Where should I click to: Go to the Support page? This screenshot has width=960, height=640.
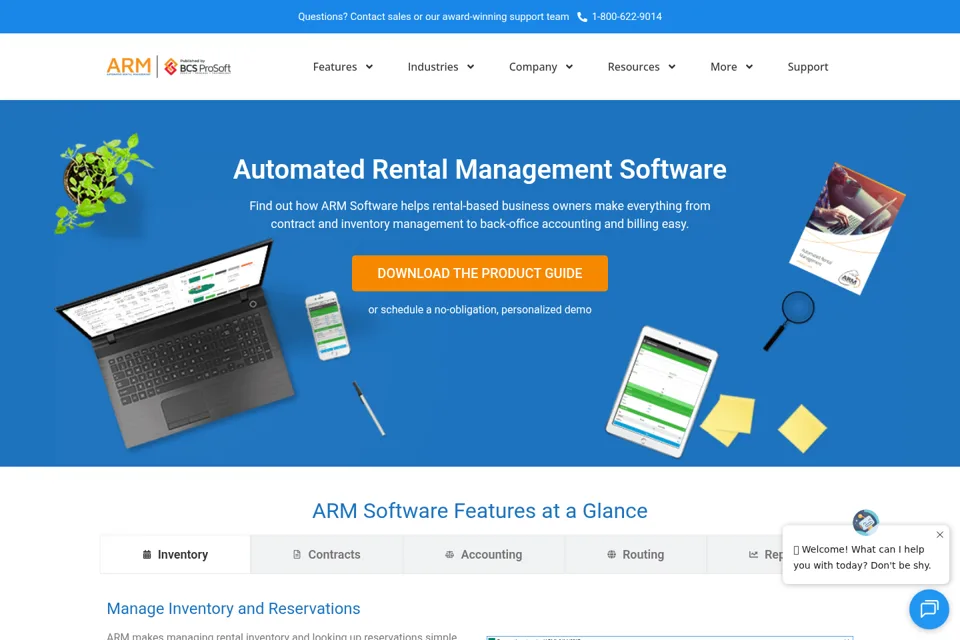coord(808,67)
